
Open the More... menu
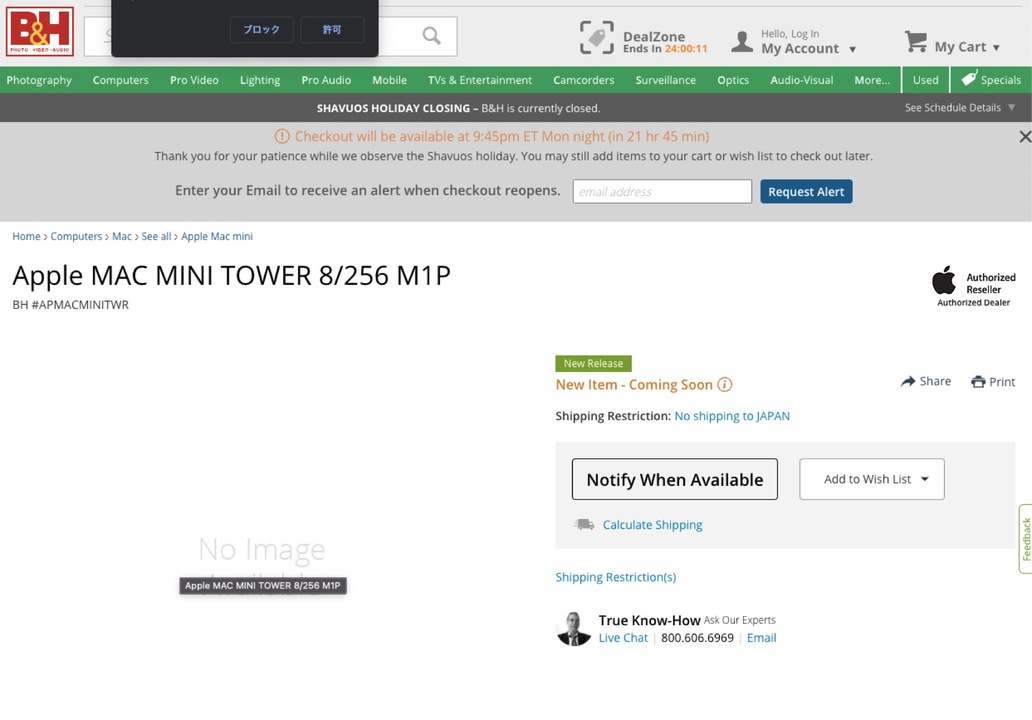(x=871, y=80)
